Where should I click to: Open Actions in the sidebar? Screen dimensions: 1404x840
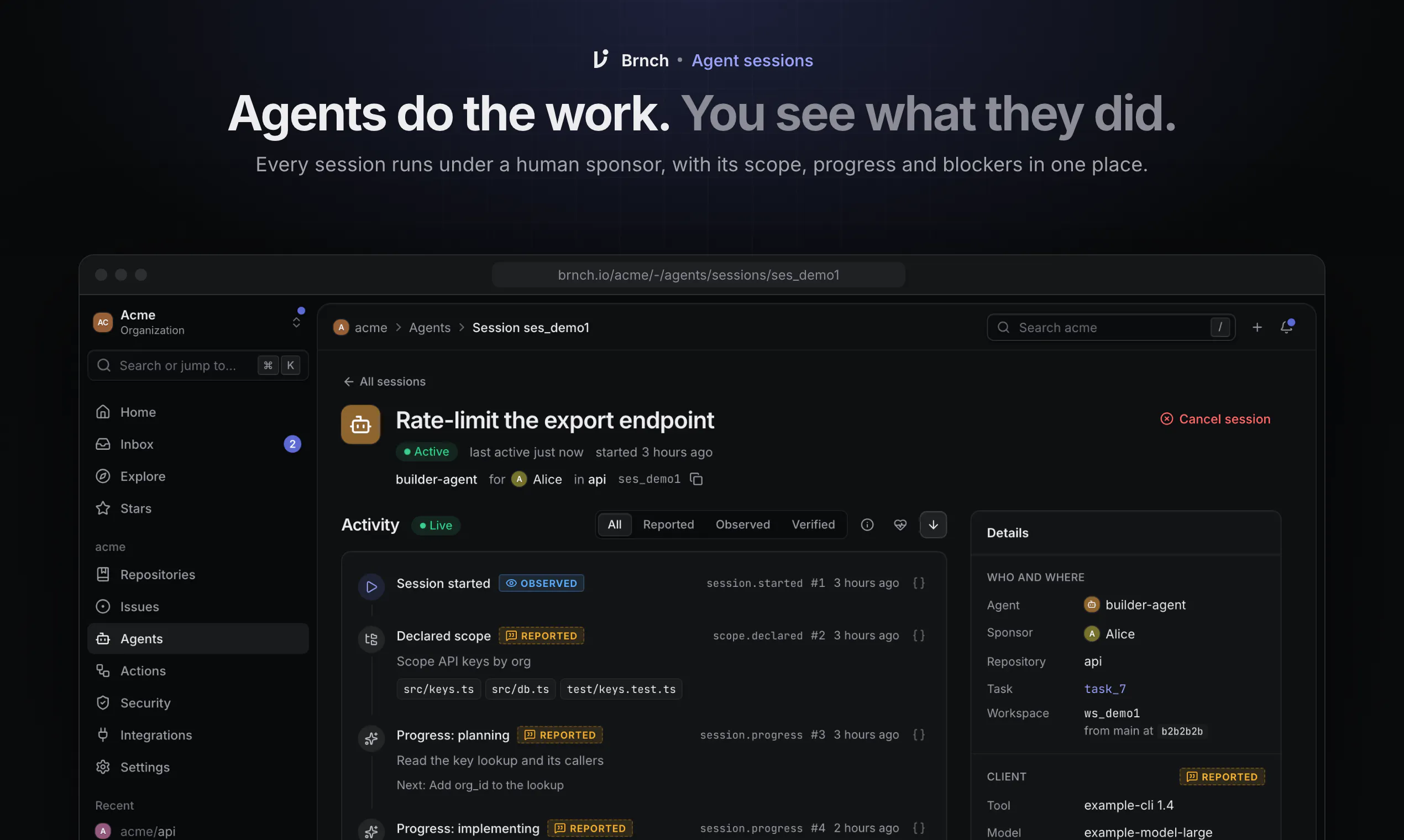tap(197, 671)
